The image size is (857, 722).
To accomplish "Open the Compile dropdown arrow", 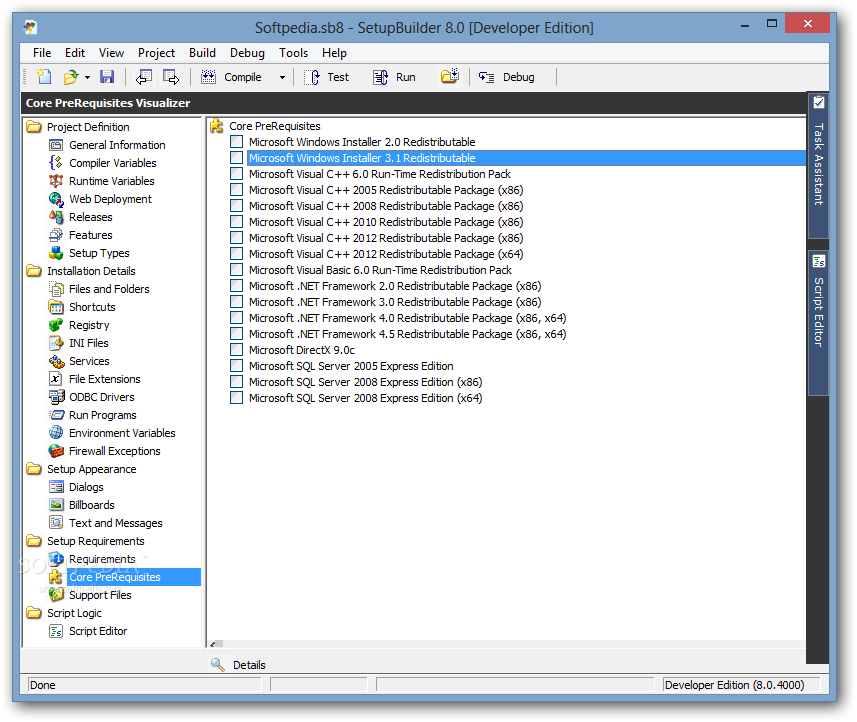I will pyautogui.click(x=282, y=78).
